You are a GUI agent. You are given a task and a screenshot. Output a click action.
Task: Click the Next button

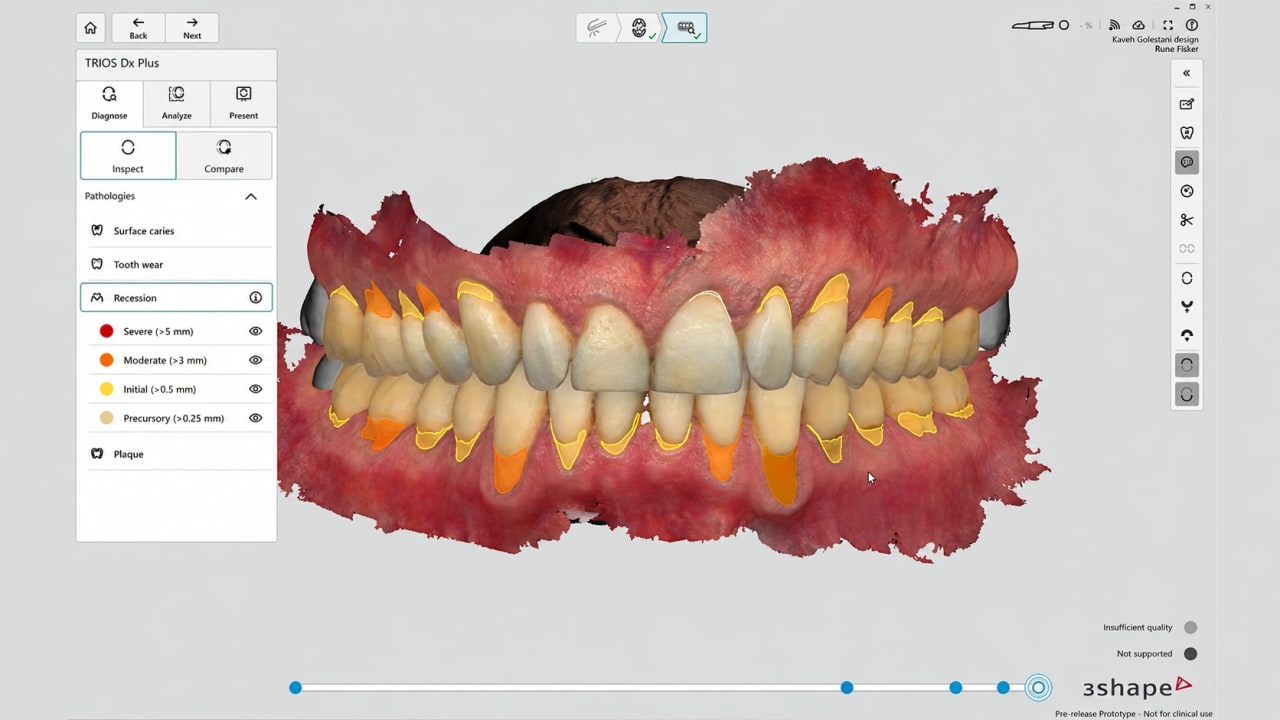coord(192,28)
